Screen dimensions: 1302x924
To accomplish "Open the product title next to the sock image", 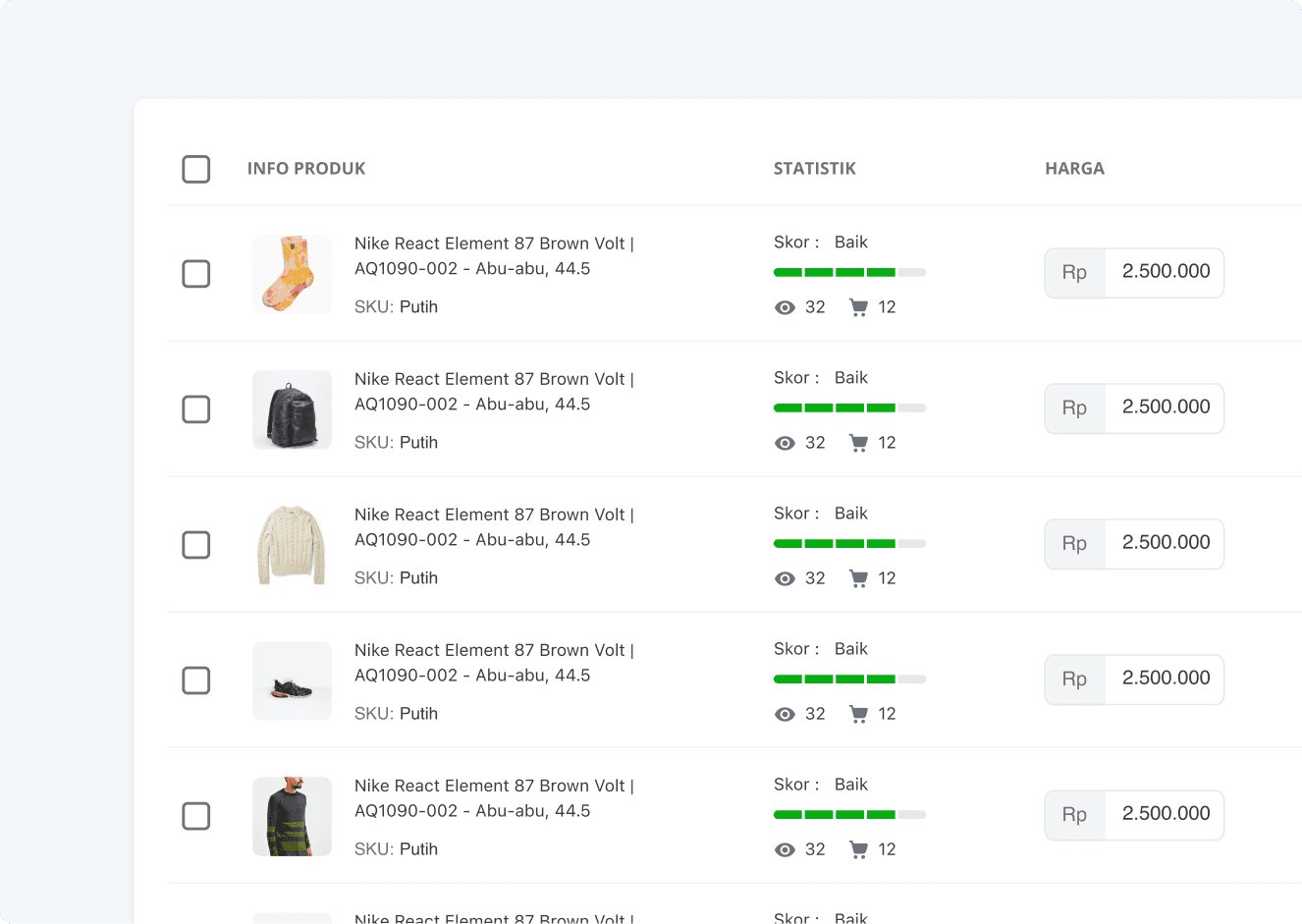I will point(494,256).
